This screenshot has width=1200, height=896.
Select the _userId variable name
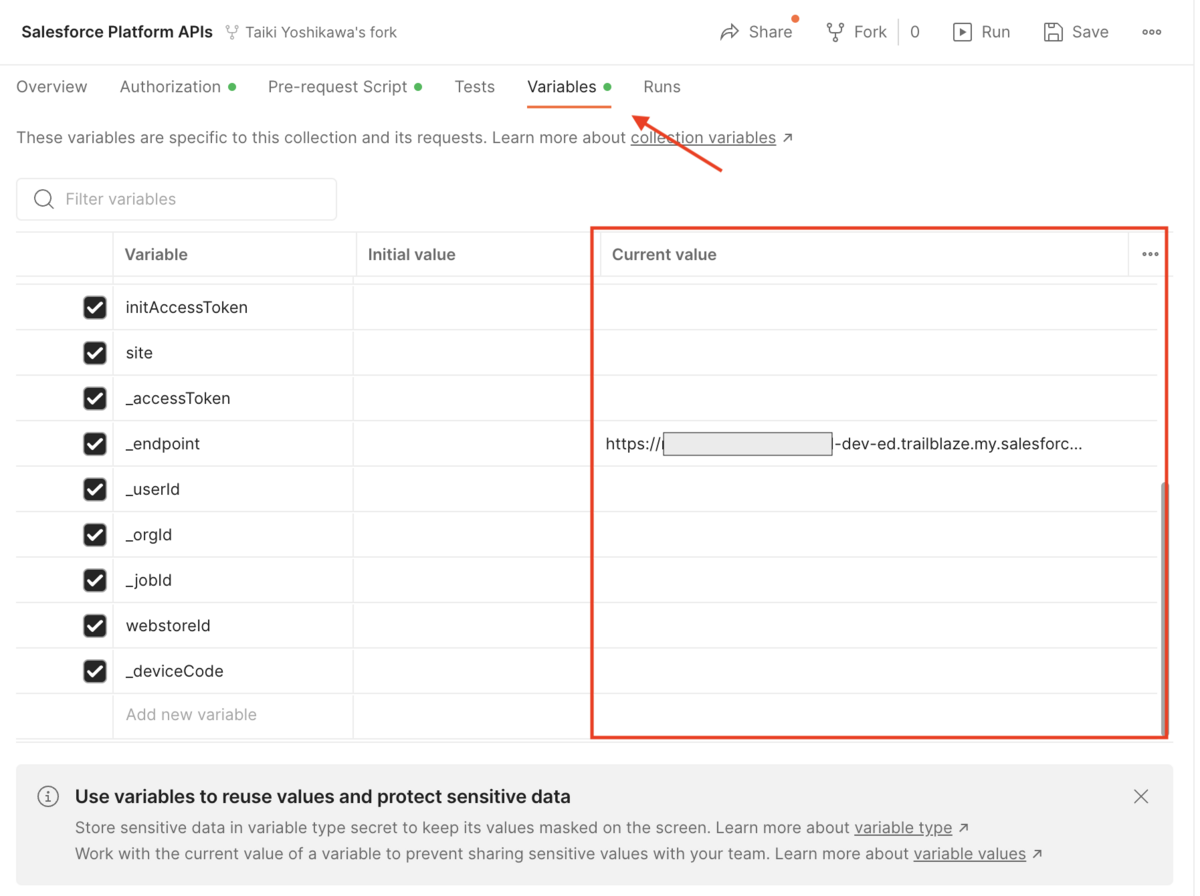[153, 489]
